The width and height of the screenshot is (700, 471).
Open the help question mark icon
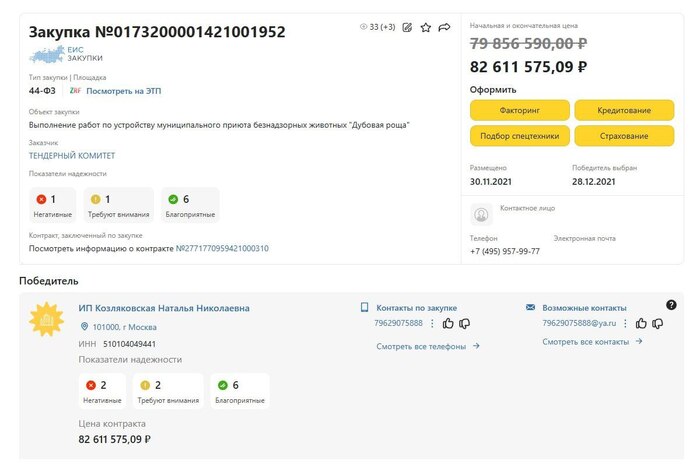671,305
